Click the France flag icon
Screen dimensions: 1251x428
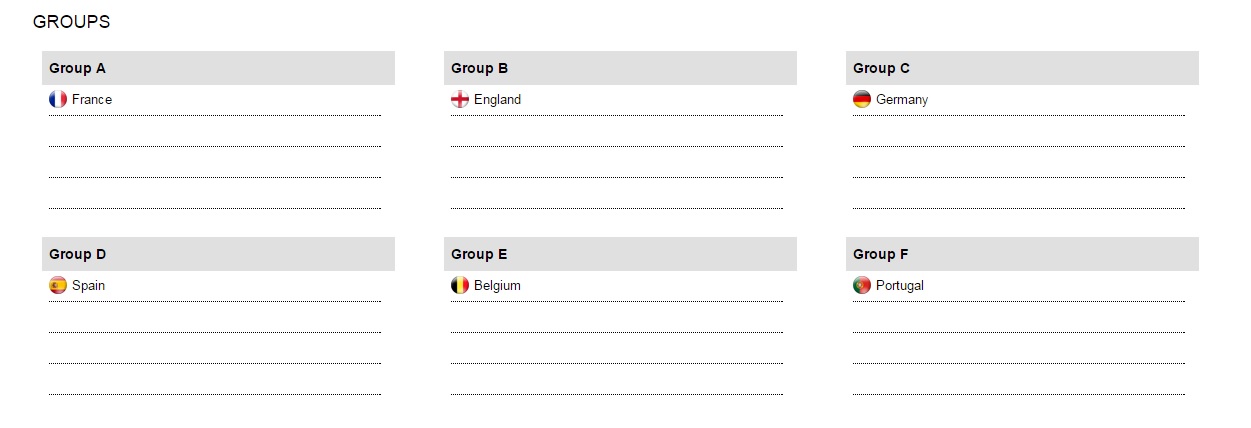[x=58, y=99]
